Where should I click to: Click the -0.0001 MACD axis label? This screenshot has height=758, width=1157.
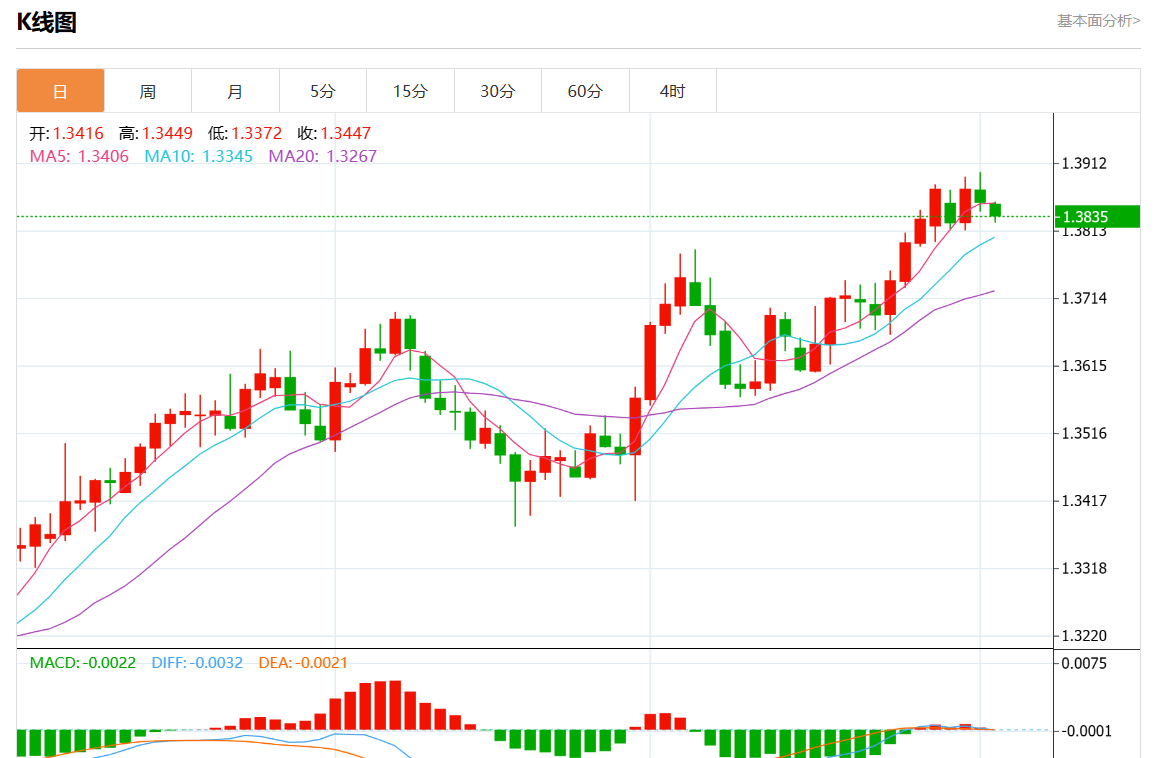[1084, 731]
